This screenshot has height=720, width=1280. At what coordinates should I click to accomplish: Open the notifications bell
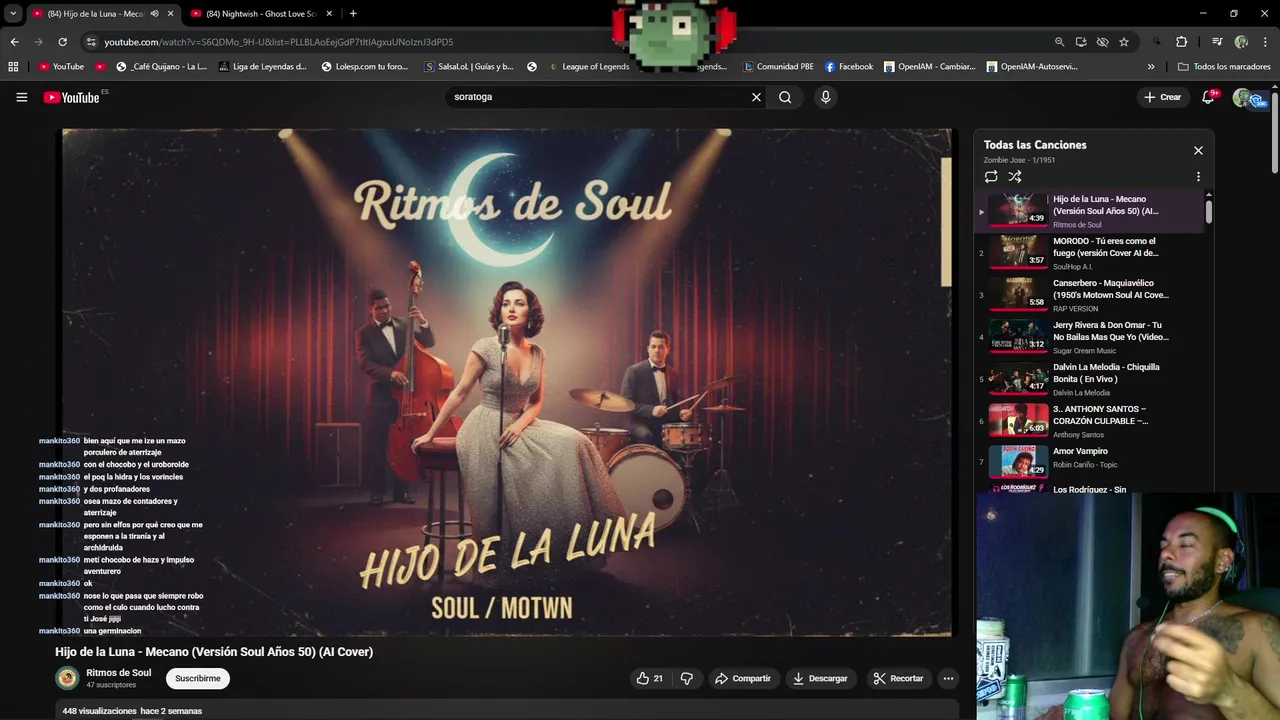pyautogui.click(x=1208, y=97)
